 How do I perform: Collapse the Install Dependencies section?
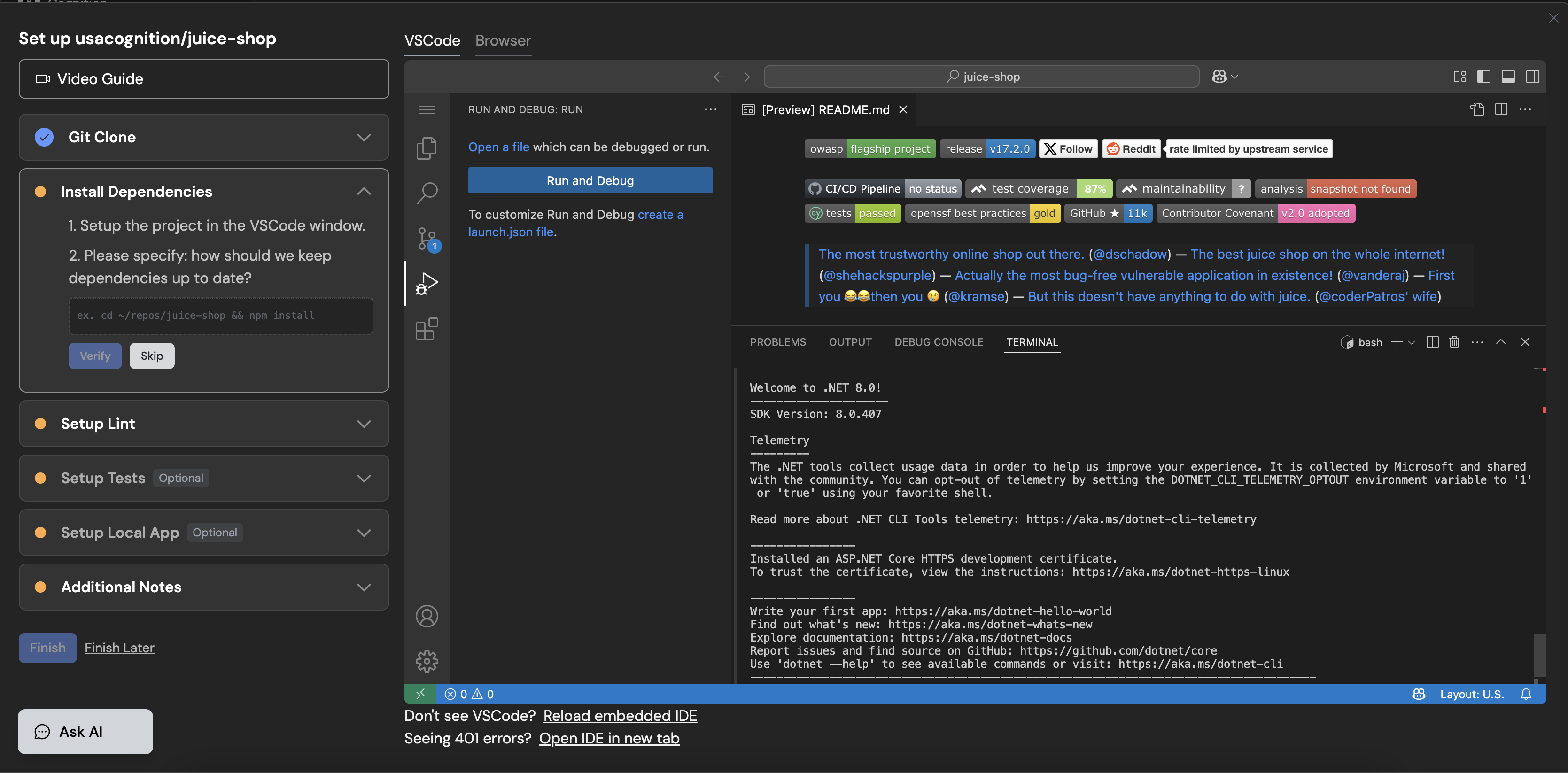point(364,191)
